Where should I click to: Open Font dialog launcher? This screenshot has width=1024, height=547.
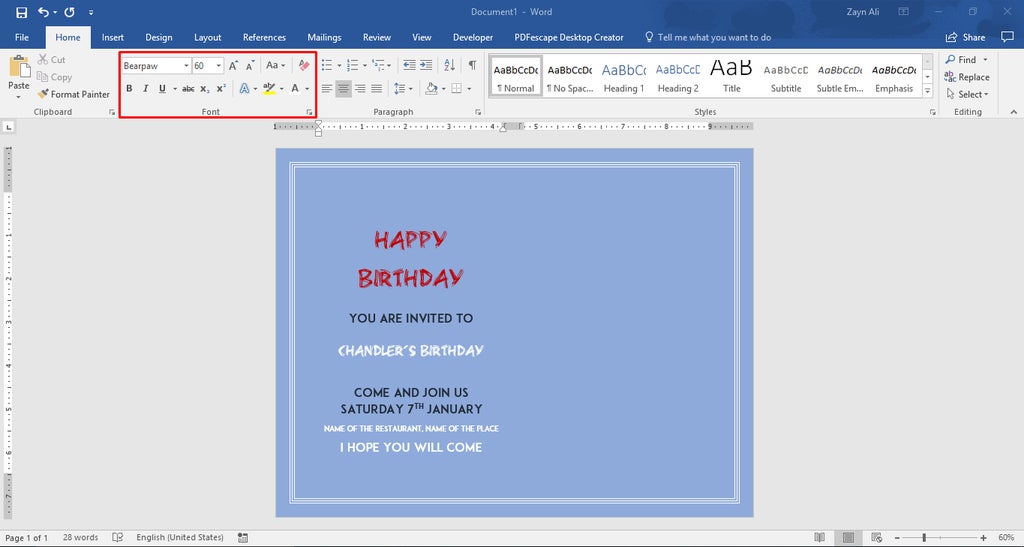(x=310, y=112)
